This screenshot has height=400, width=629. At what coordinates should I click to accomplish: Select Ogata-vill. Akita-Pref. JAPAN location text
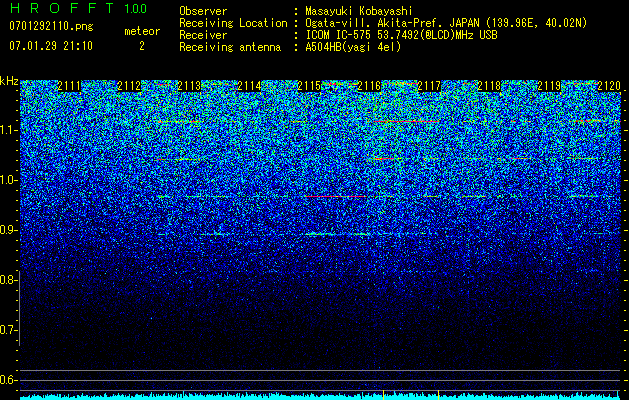tap(446, 23)
